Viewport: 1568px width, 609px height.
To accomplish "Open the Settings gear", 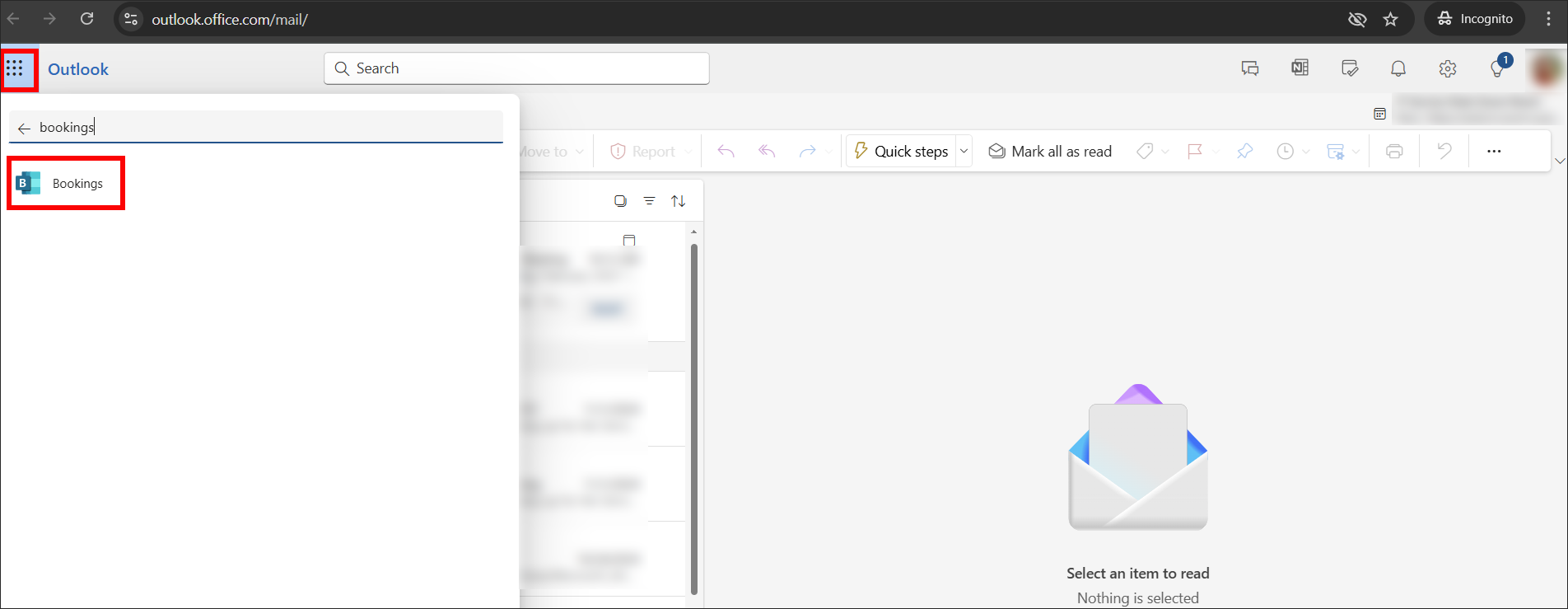I will (1448, 68).
